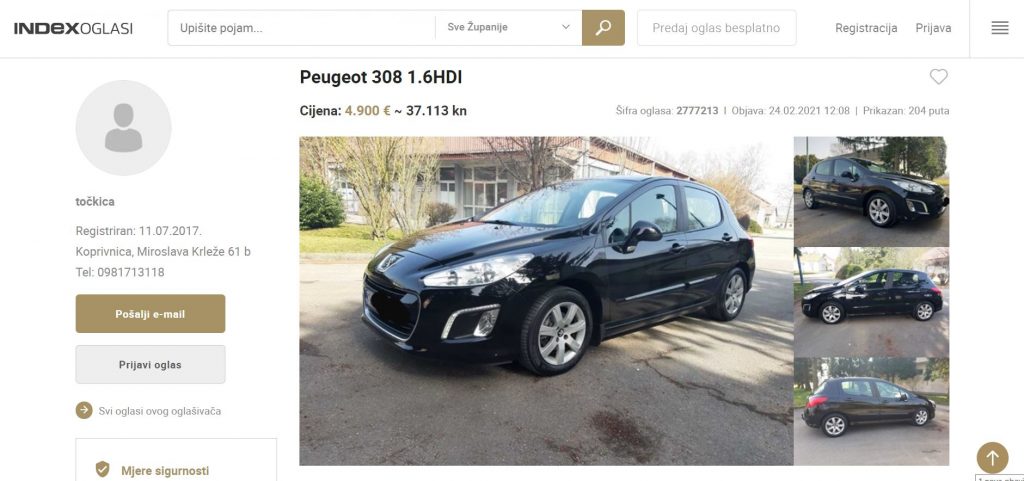Open the hamburger menu icon

tap(1000, 27)
